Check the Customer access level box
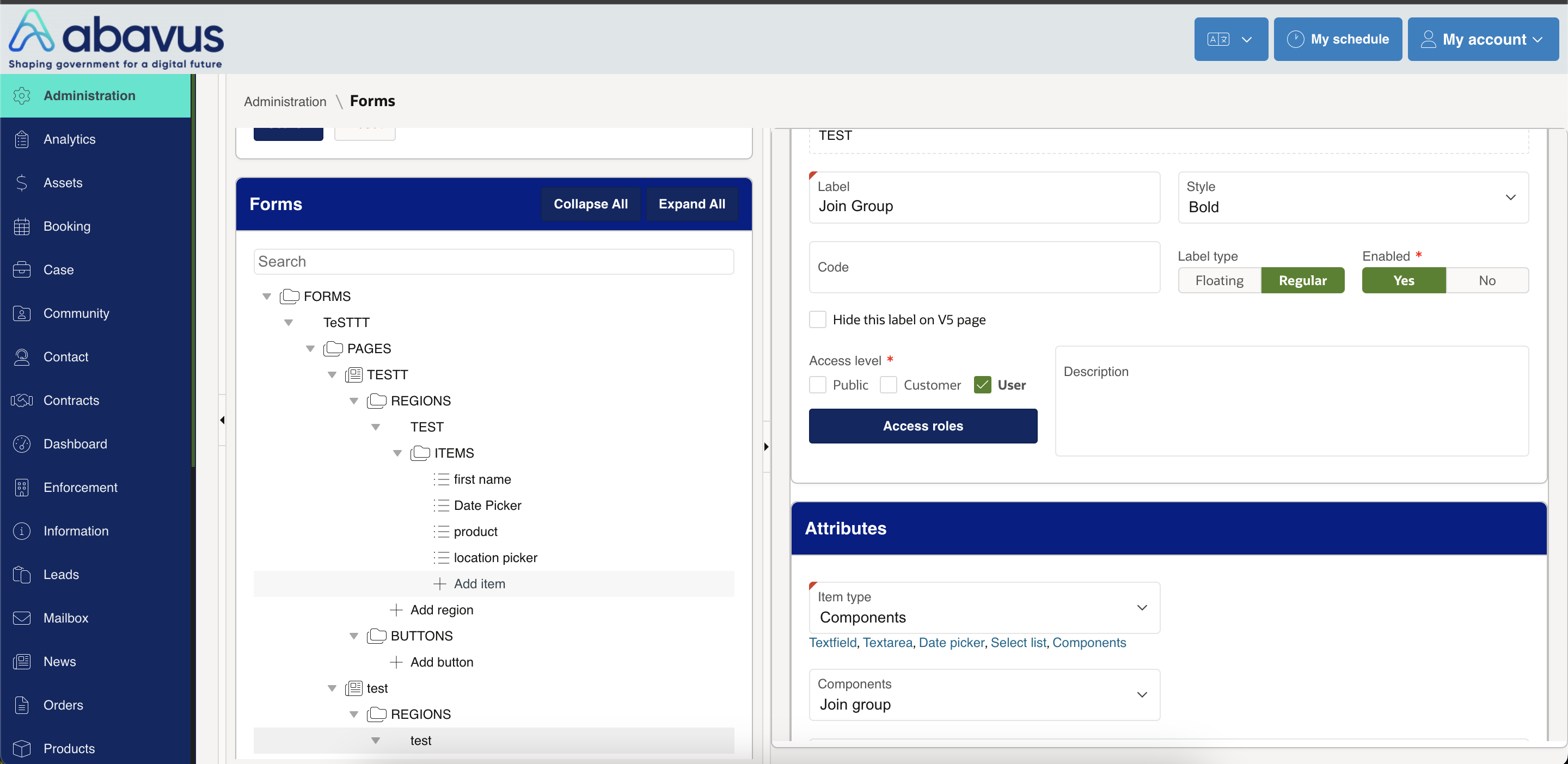The height and width of the screenshot is (764, 1568). (x=889, y=385)
